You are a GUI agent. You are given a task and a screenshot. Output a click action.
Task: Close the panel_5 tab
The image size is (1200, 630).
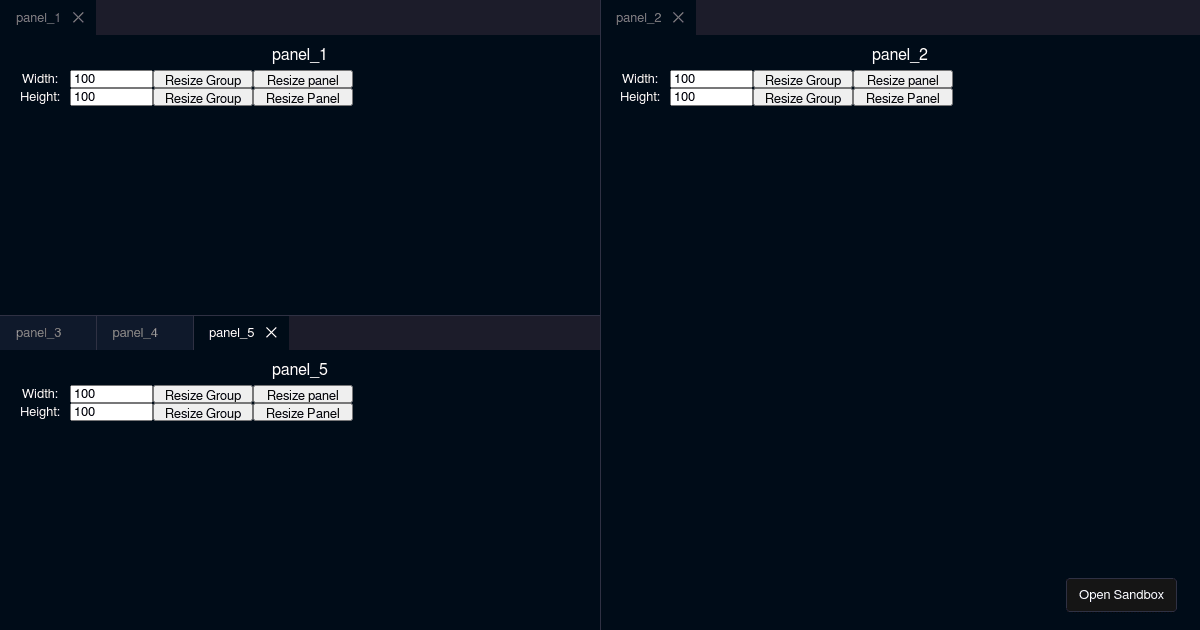pos(271,332)
